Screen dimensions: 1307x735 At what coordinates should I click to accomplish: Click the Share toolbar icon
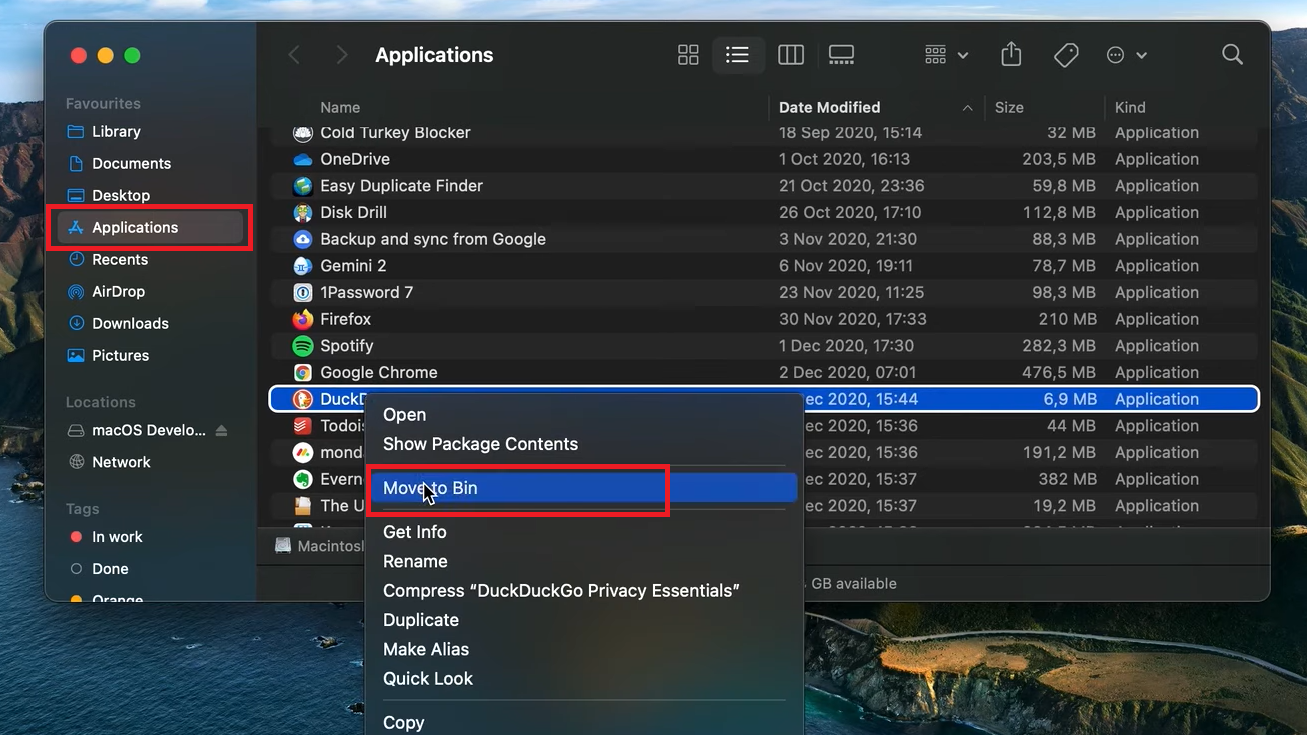(1011, 55)
